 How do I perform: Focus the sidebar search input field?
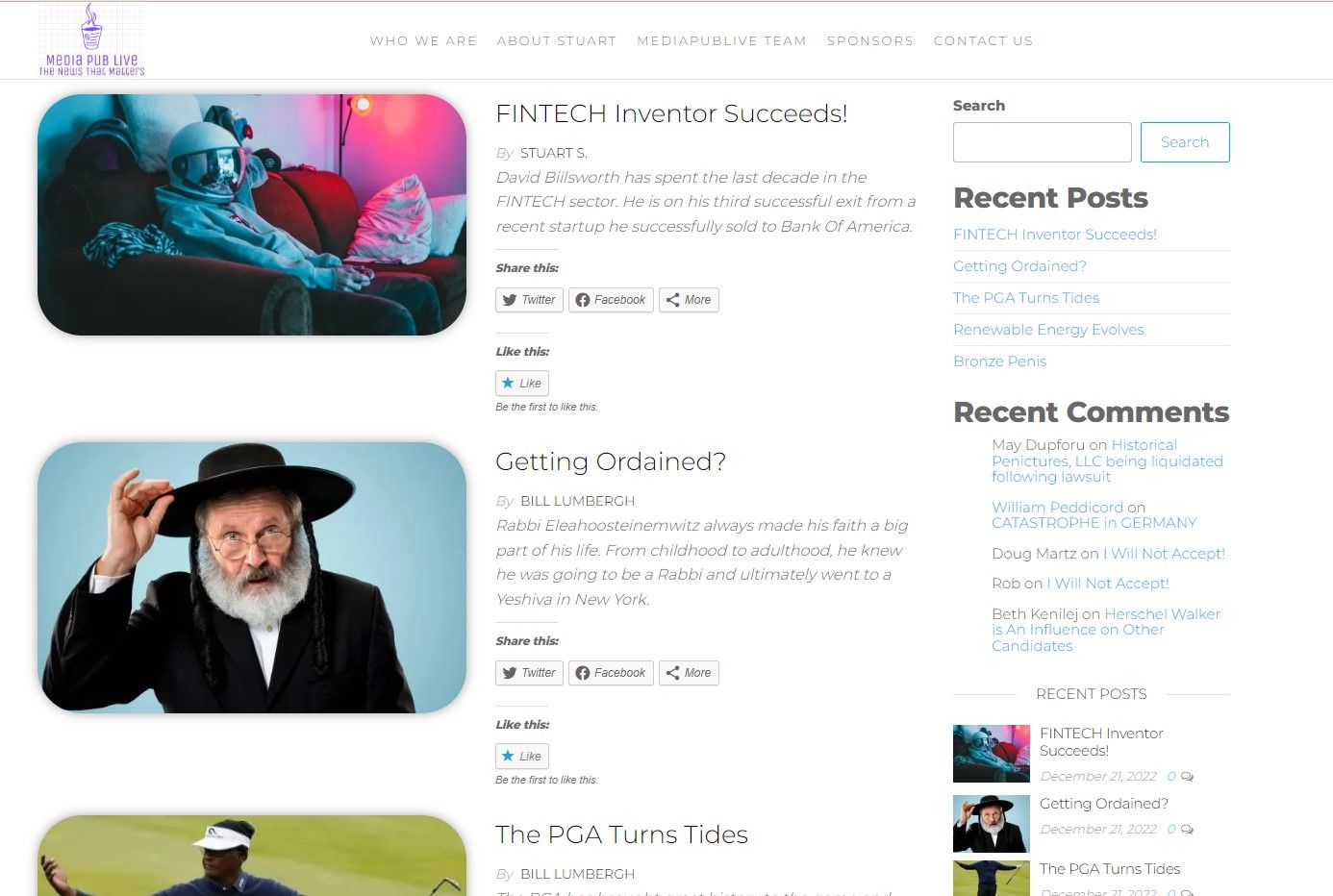[1043, 142]
